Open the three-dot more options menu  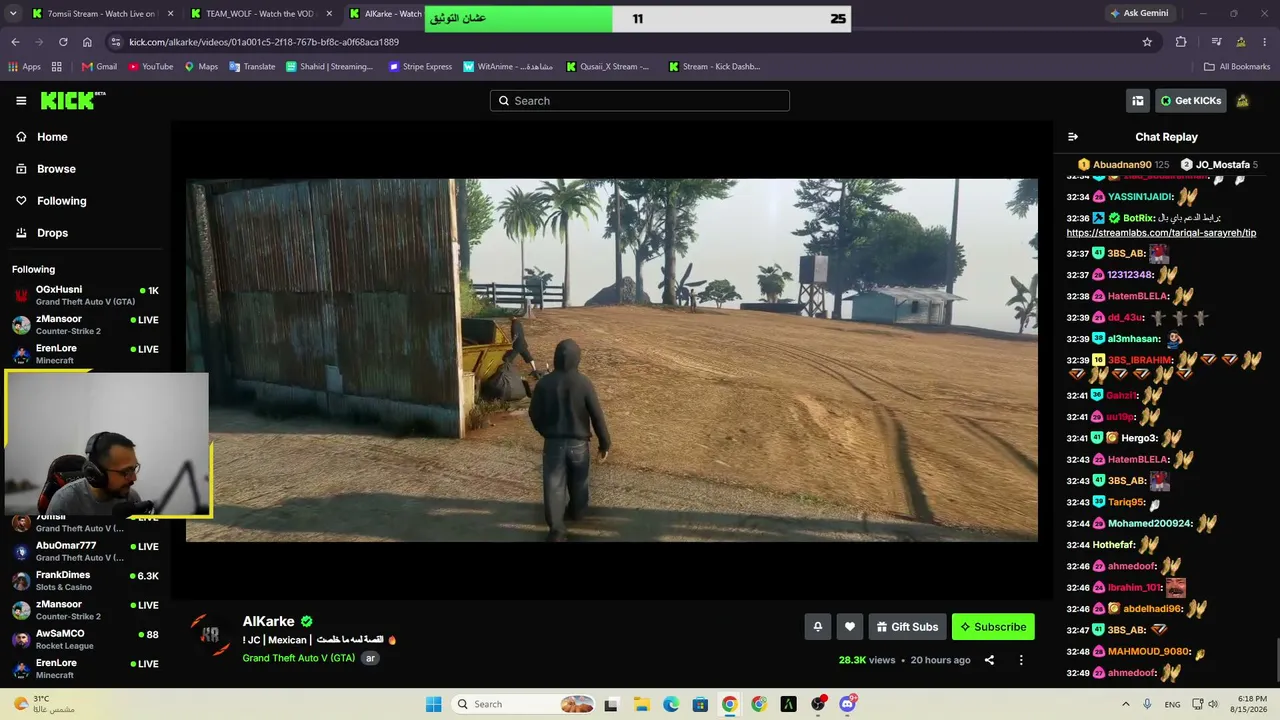coord(1021,660)
